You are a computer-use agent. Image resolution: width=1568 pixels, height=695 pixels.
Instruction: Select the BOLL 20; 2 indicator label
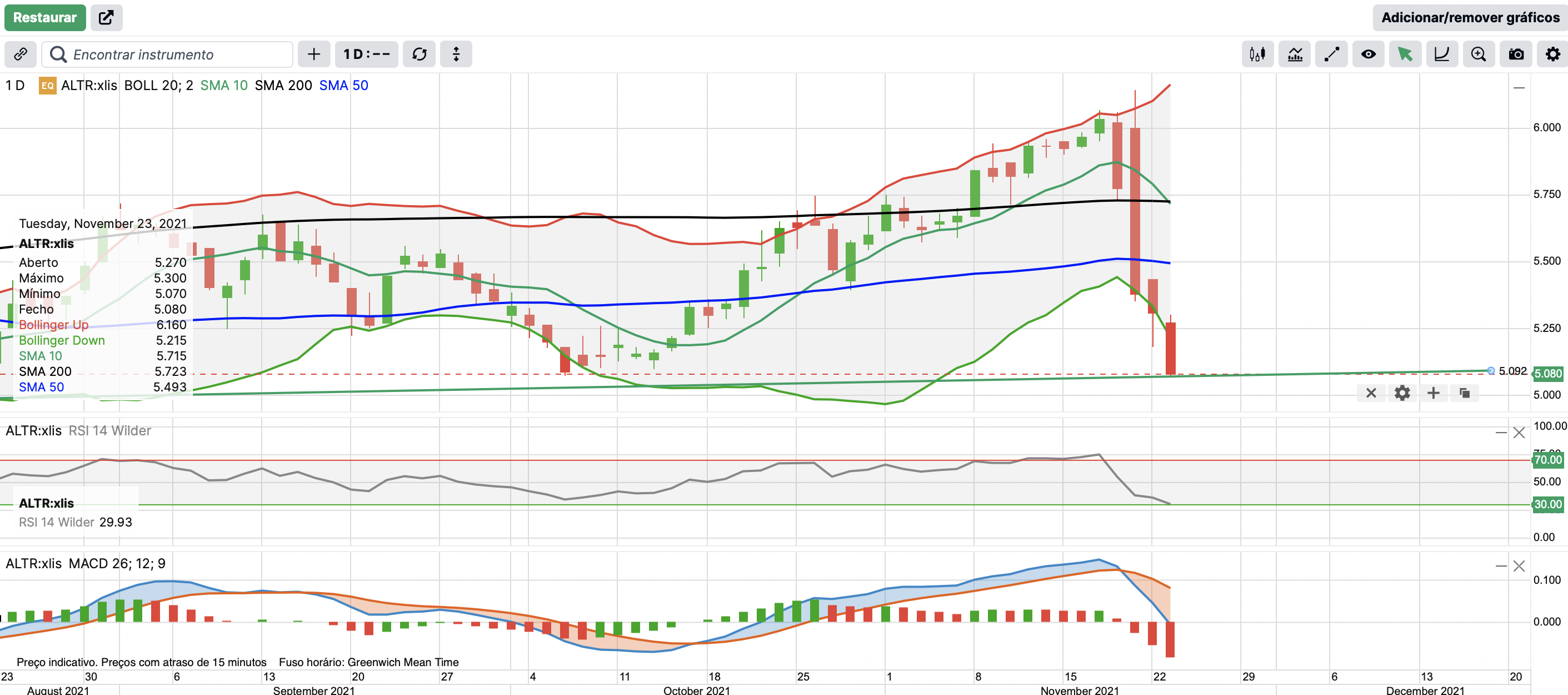point(158,85)
